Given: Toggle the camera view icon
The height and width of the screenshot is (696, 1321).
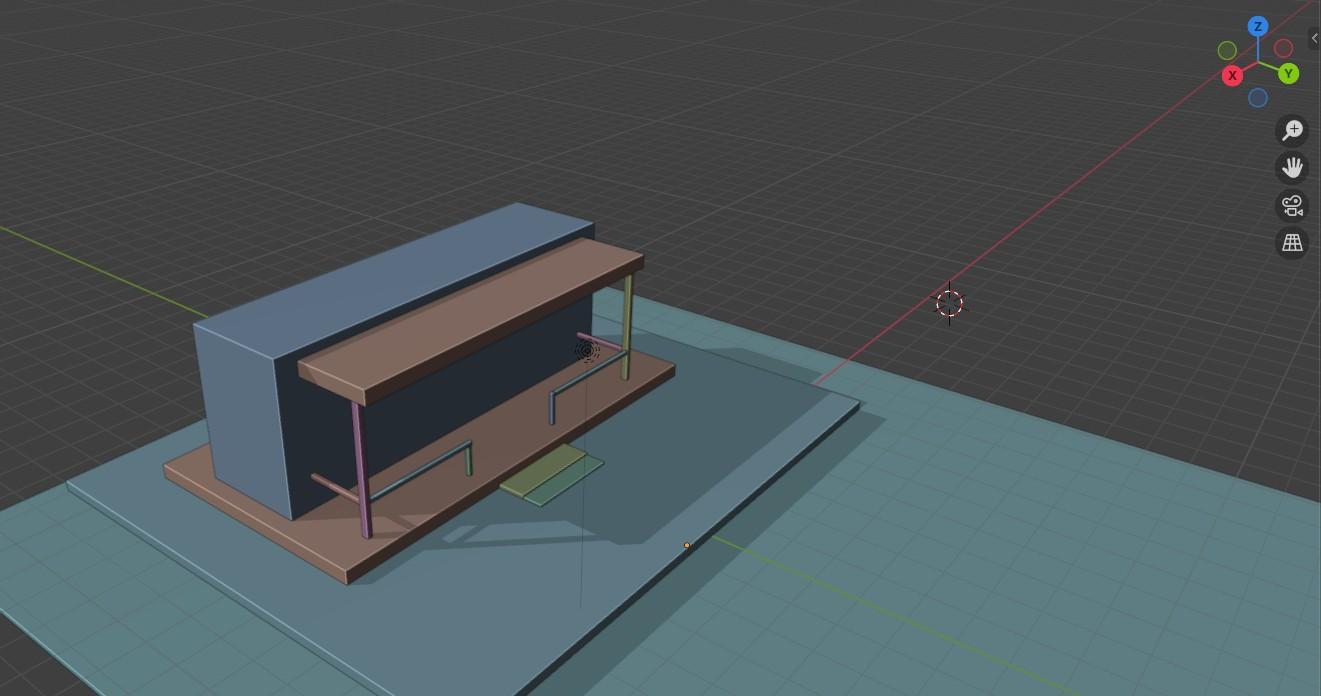Looking at the screenshot, I should (1292, 205).
